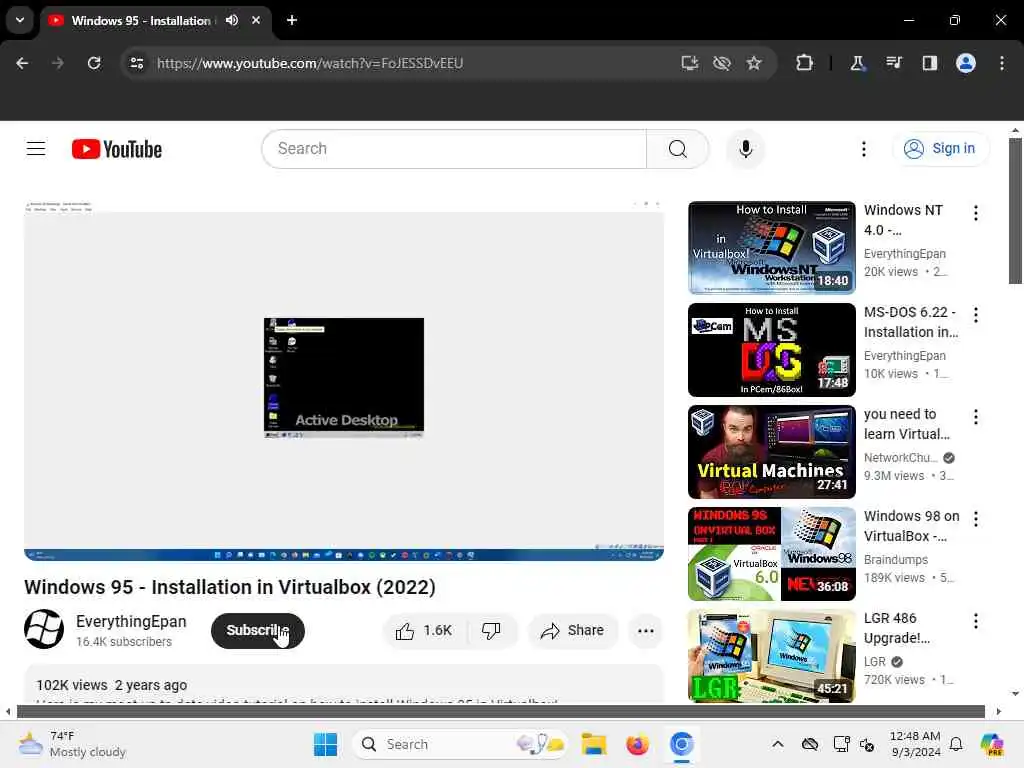1024x768 pixels.
Task: Open Firefox from the taskbar
Action: click(637, 744)
